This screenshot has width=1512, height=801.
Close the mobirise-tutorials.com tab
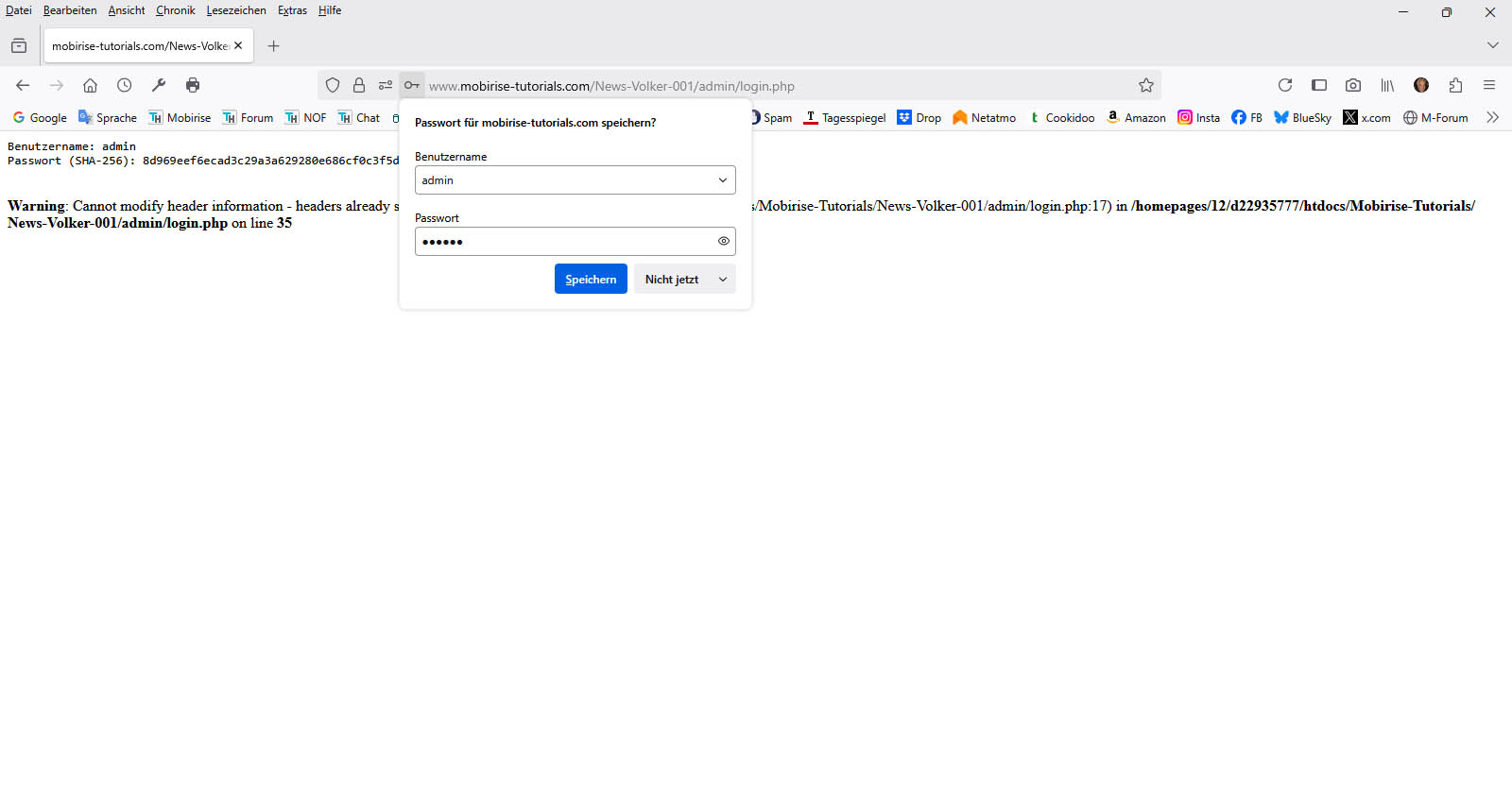pos(238,45)
